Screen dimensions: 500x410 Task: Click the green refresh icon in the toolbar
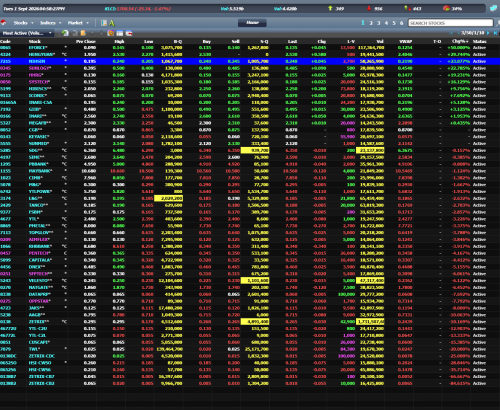coord(65,33)
